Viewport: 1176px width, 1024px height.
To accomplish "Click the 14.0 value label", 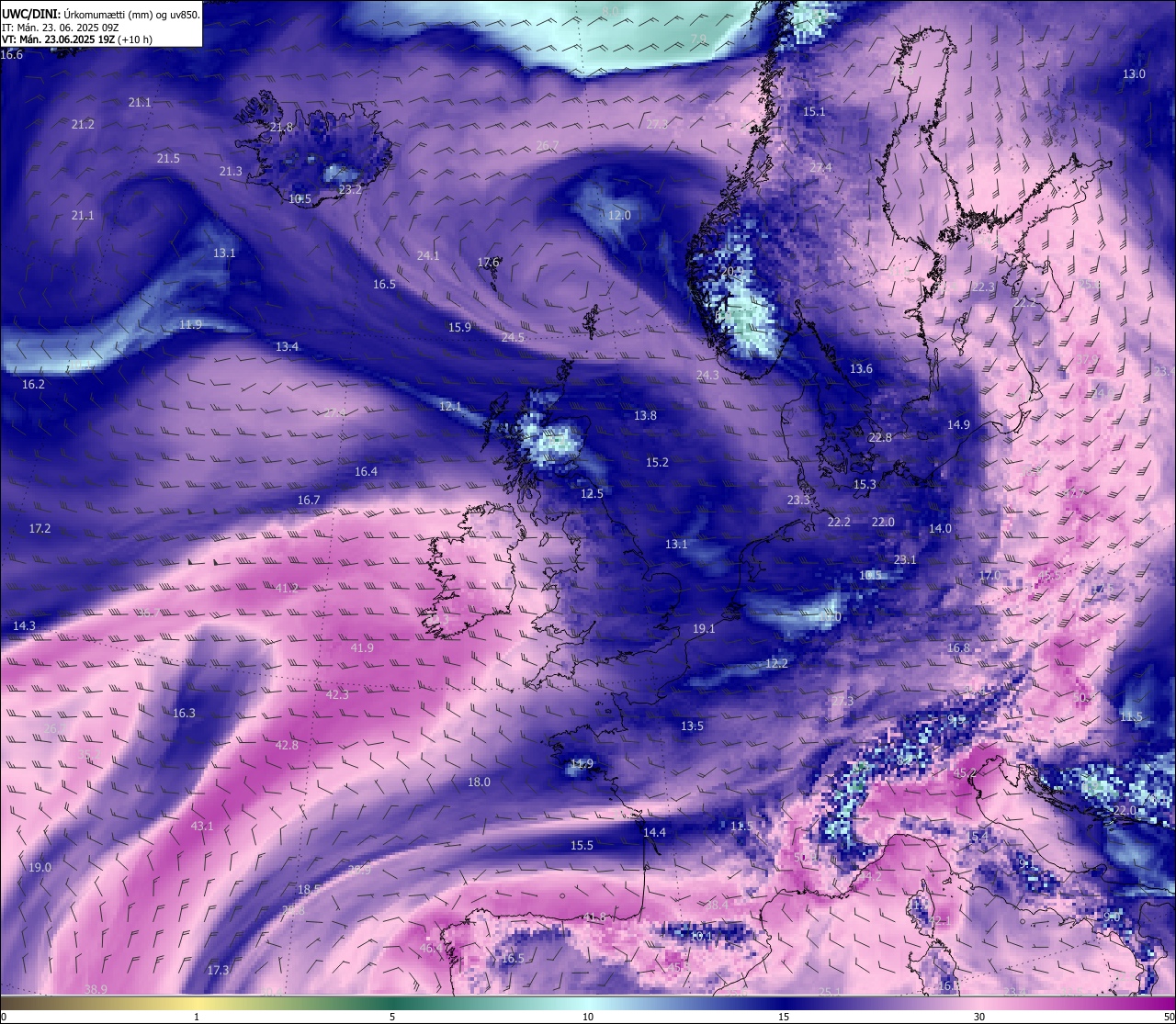I will (x=940, y=529).
